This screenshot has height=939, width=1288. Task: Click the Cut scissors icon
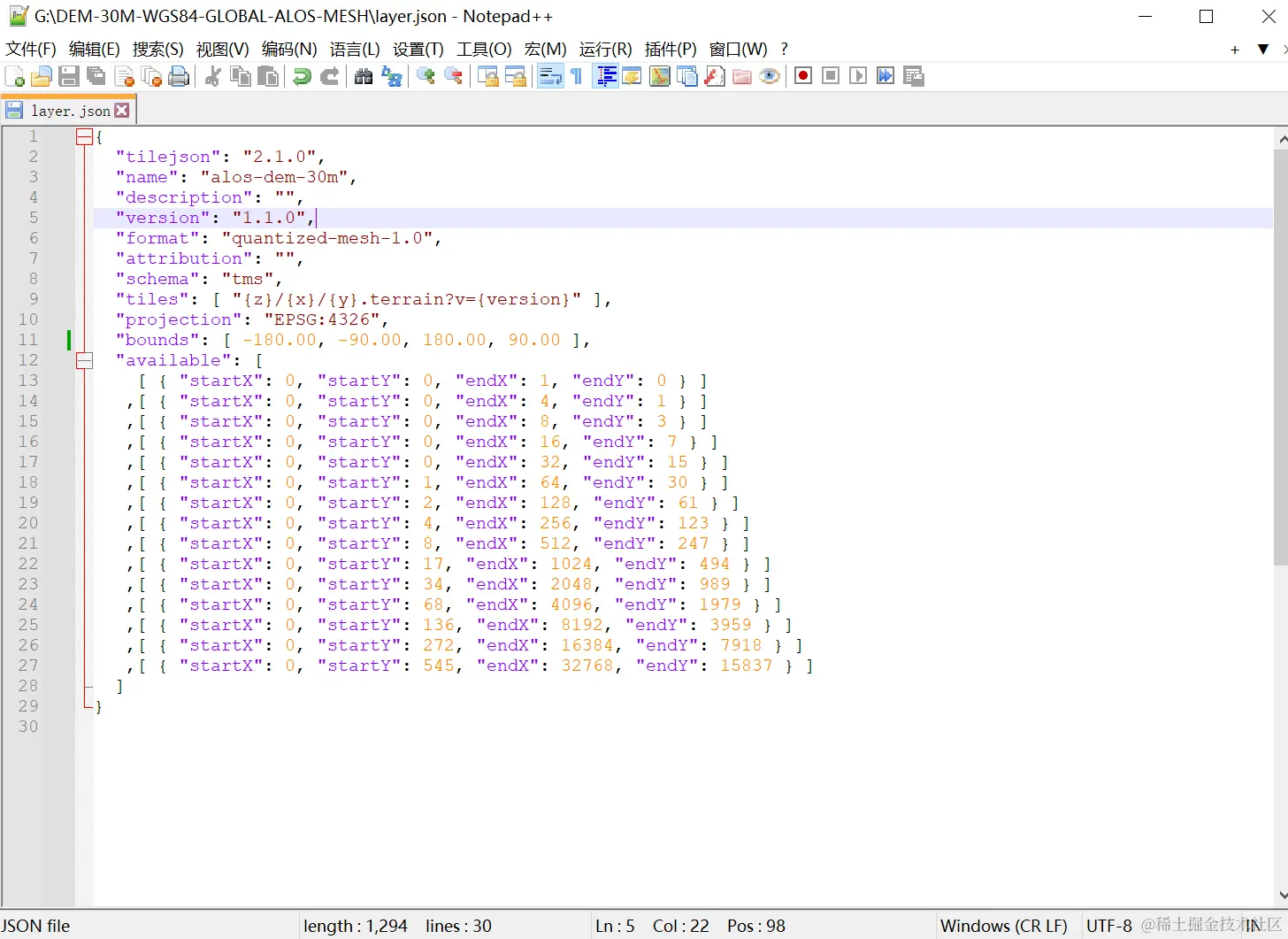pos(212,77)
